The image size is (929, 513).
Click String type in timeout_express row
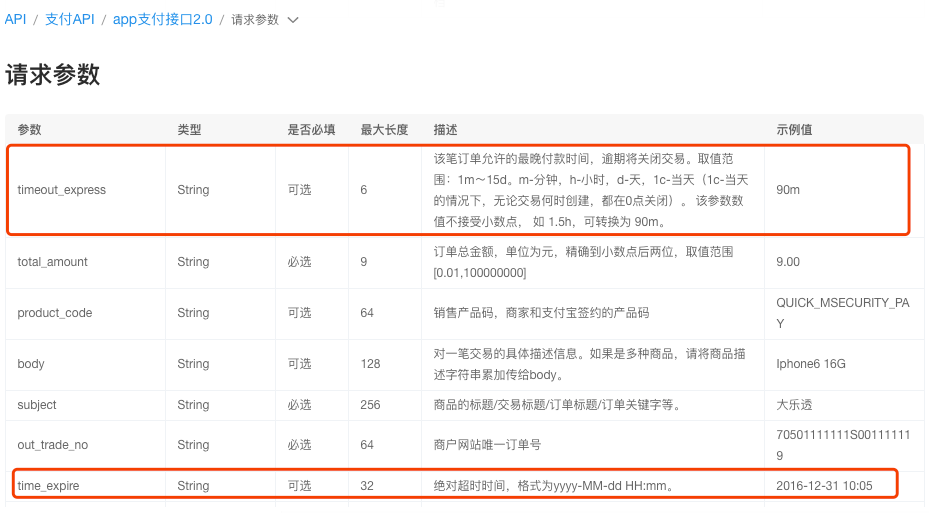(193, 190)
